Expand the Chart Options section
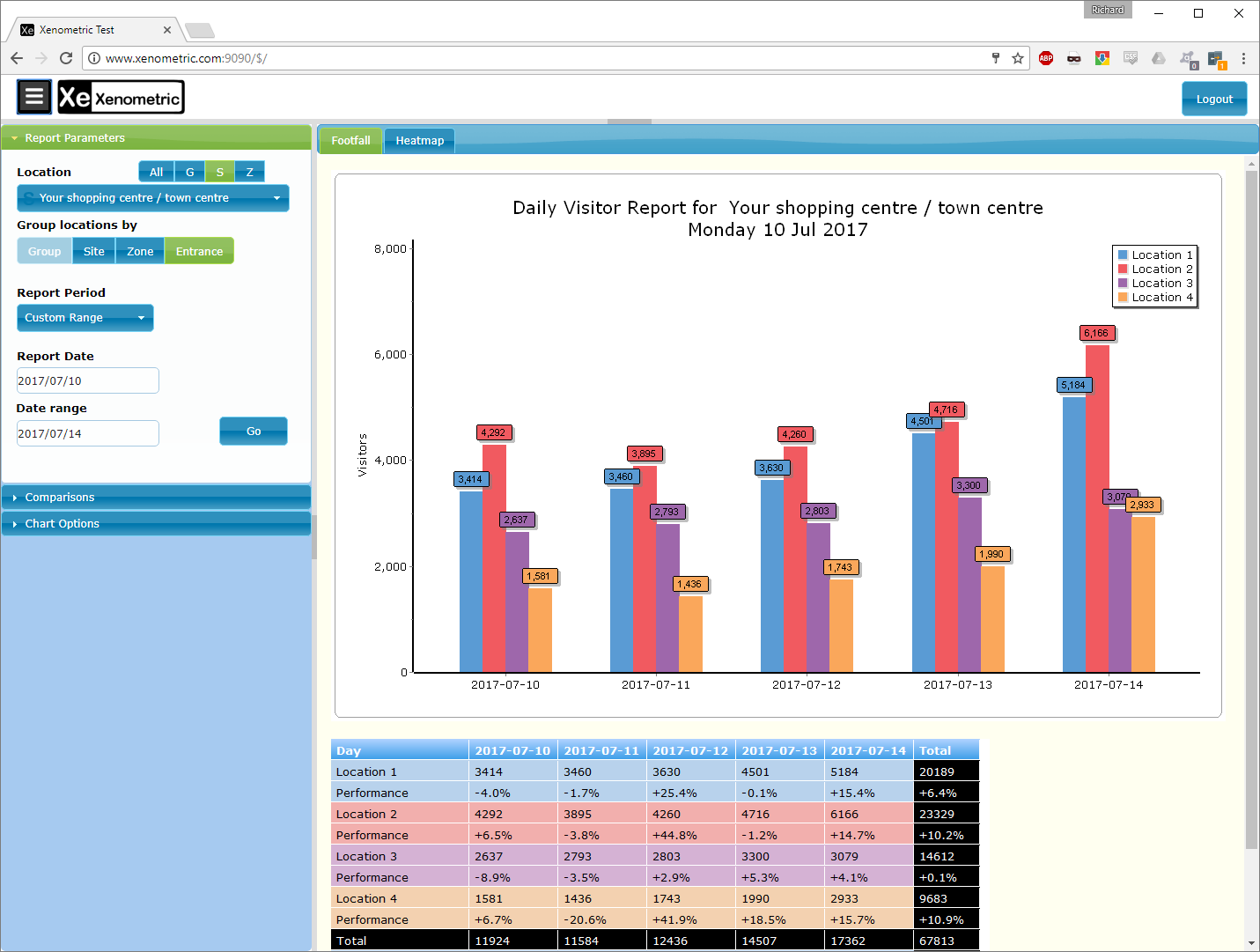 tap(157, 524)
